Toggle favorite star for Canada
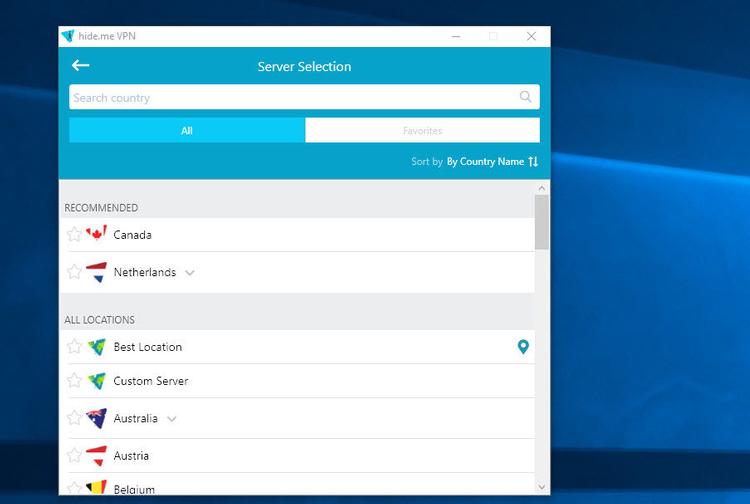This screenshot has height=504, width=750. click(74, 234)
